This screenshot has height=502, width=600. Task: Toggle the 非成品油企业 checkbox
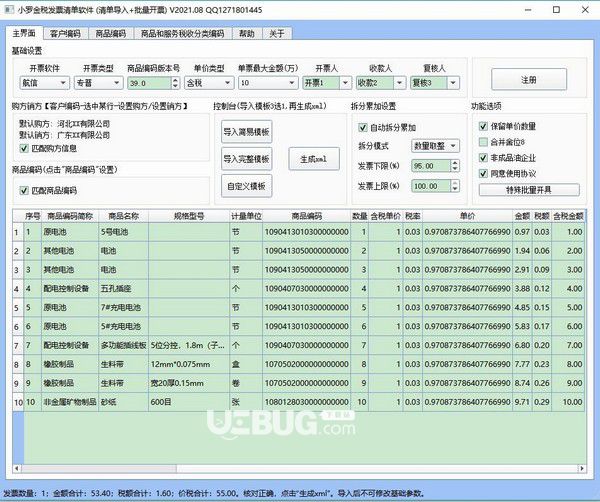(x=483, y=158)
